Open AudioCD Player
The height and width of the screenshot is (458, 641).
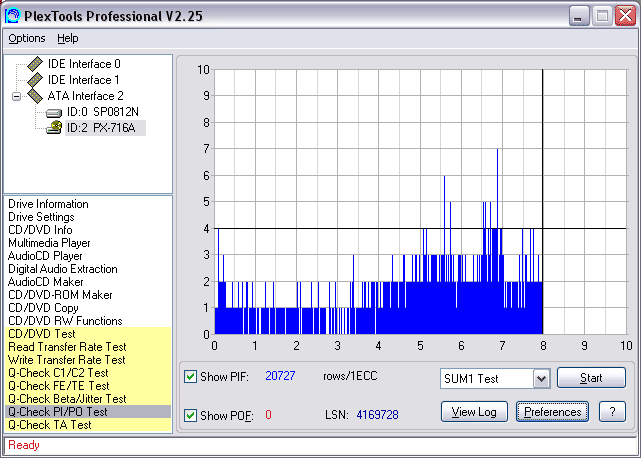(x=45, y=256)
